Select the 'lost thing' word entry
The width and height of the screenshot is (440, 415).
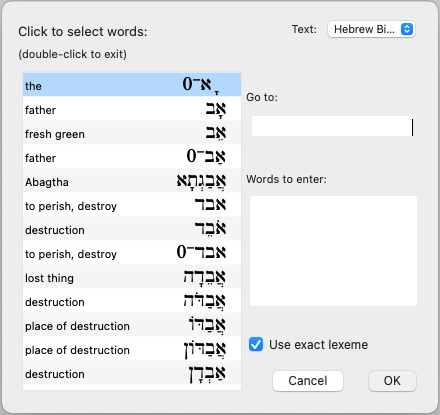tap(132, 277)
